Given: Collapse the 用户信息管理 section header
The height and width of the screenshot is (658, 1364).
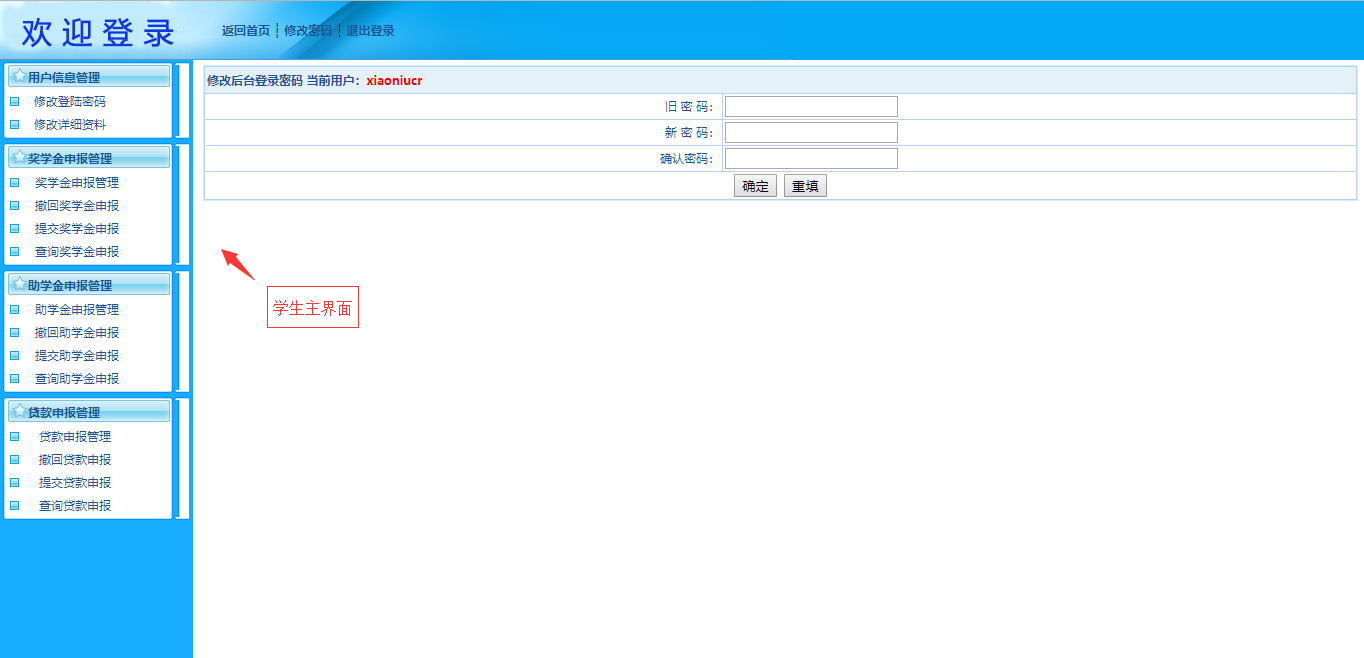Looking at the screenshot, I should click(89, 77).
